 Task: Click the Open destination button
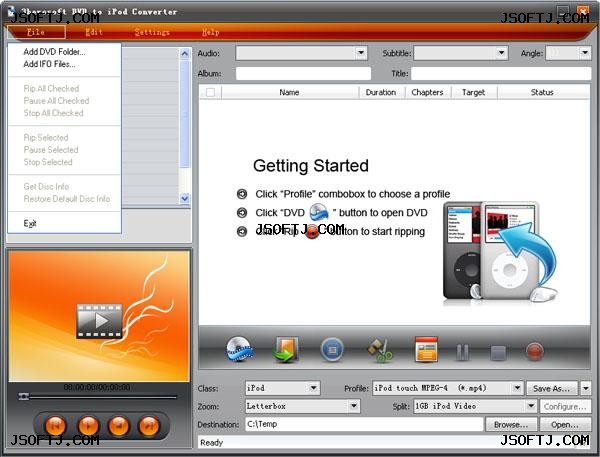(565, 424)
